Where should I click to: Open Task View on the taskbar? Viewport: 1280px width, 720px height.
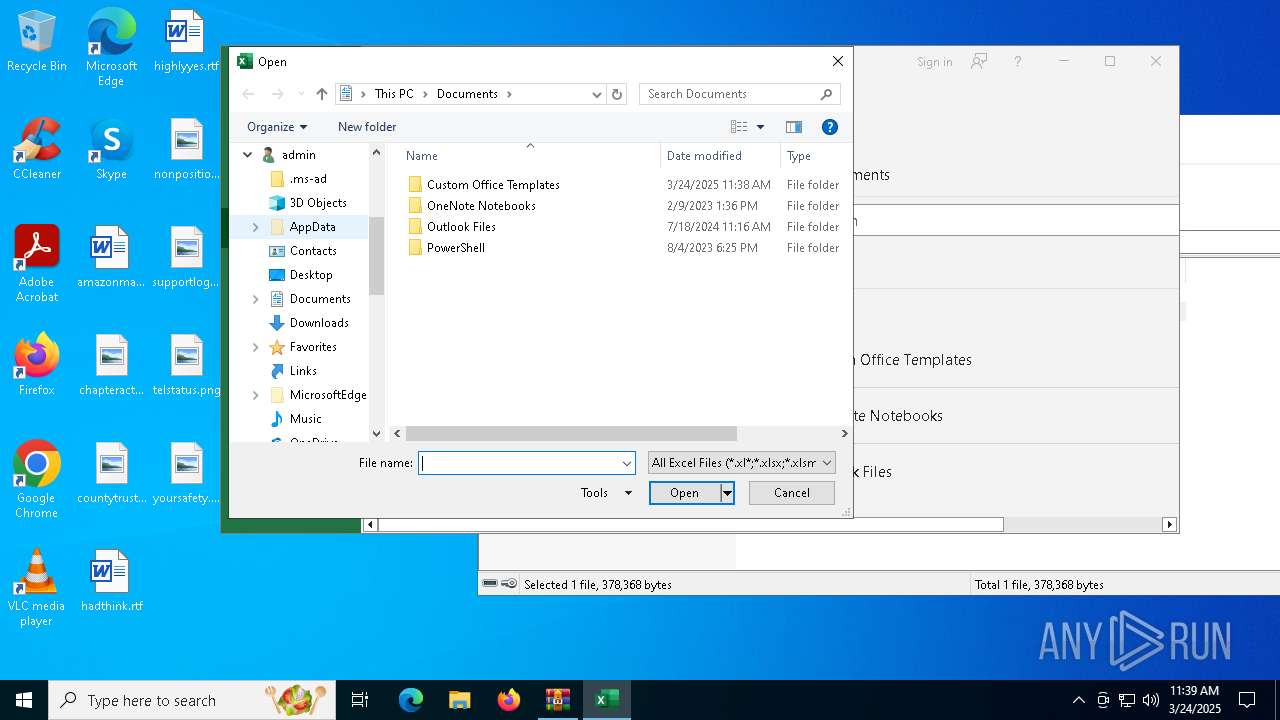tap(360, 700)
